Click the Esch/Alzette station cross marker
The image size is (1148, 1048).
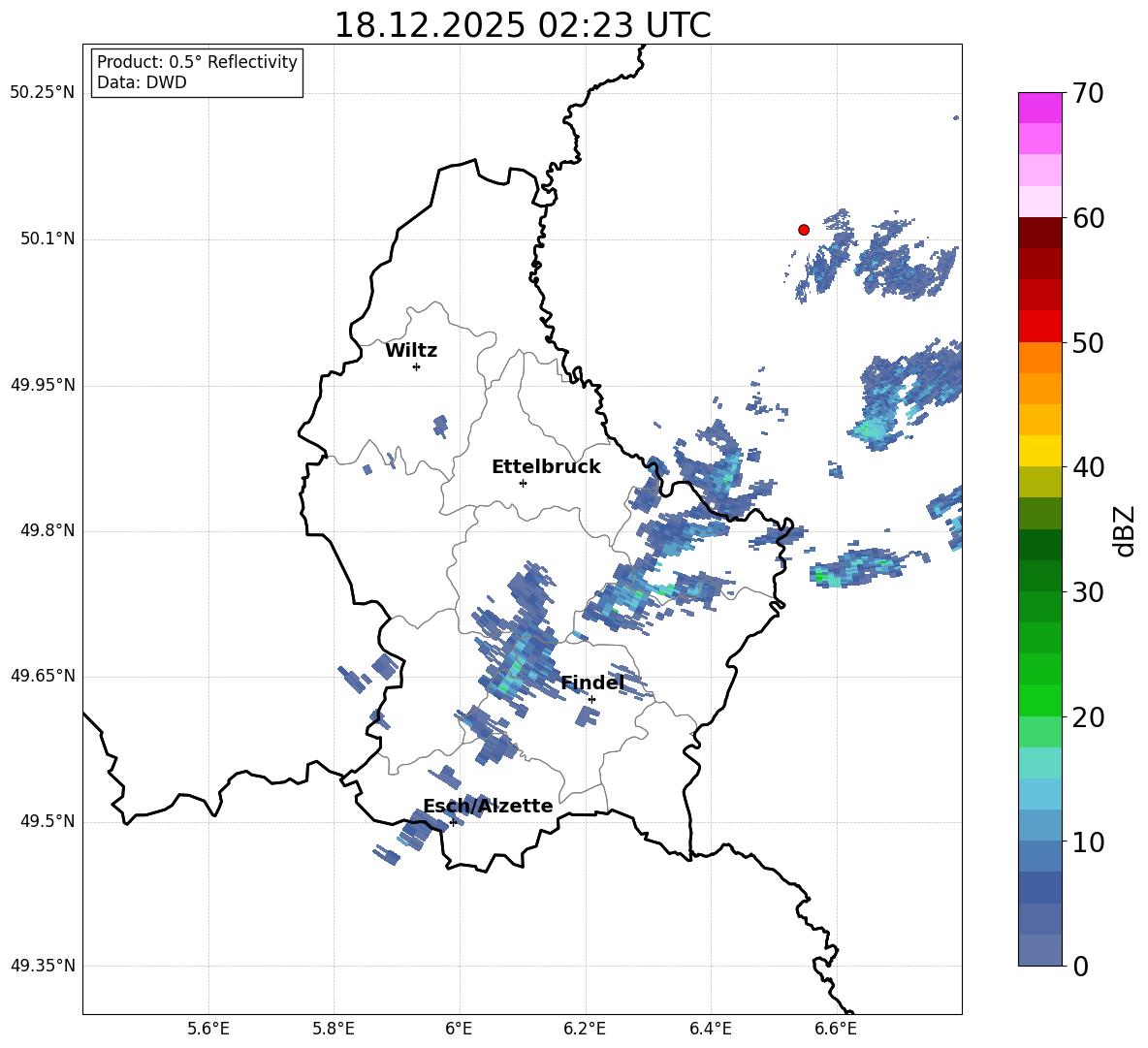click(453, 822)
